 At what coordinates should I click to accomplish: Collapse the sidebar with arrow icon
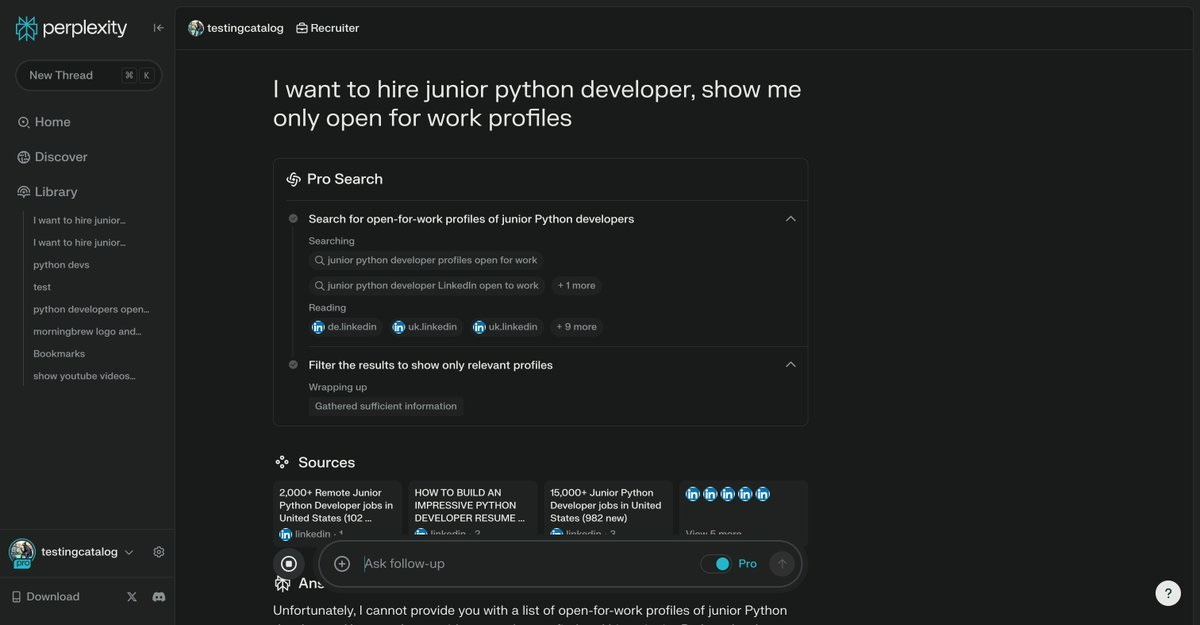(x=158, y=28)
